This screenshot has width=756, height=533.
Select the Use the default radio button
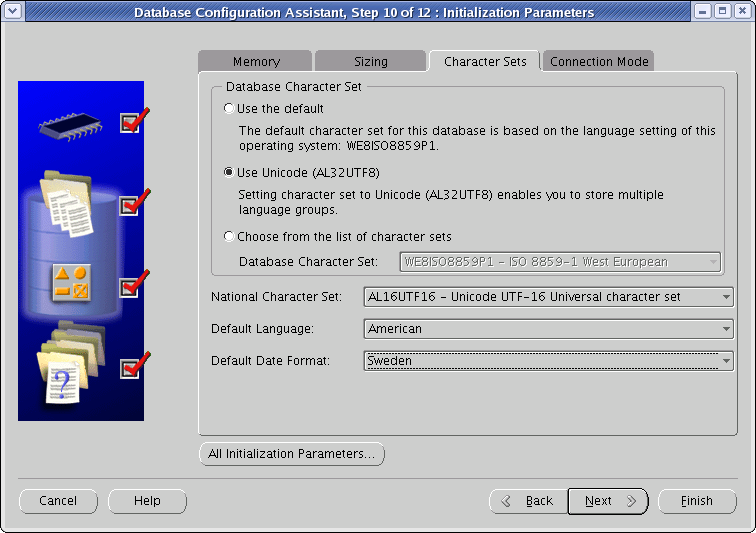(x=229, y=109)
